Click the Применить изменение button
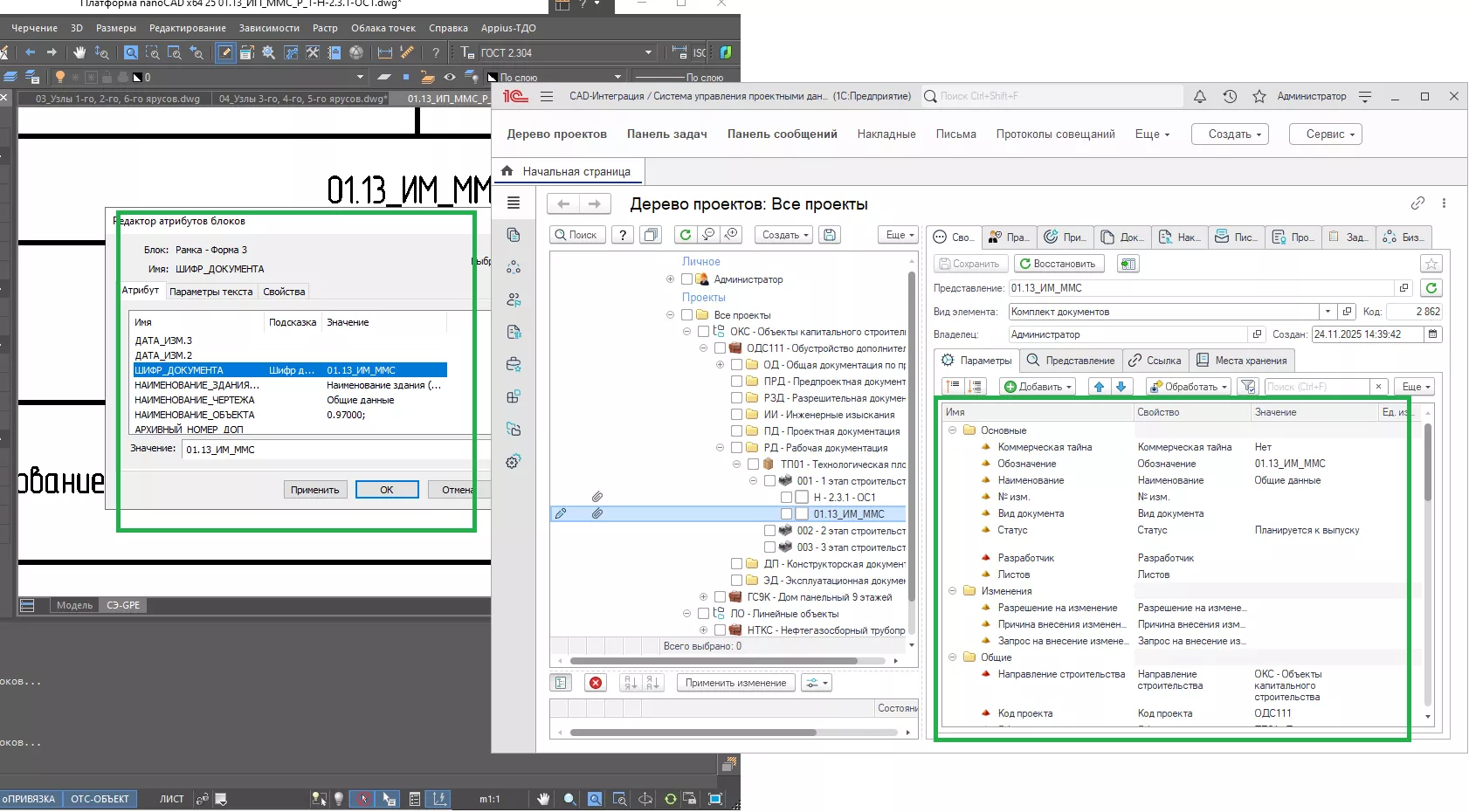The height and width of the screenshot is (812, 1469). 735,683
